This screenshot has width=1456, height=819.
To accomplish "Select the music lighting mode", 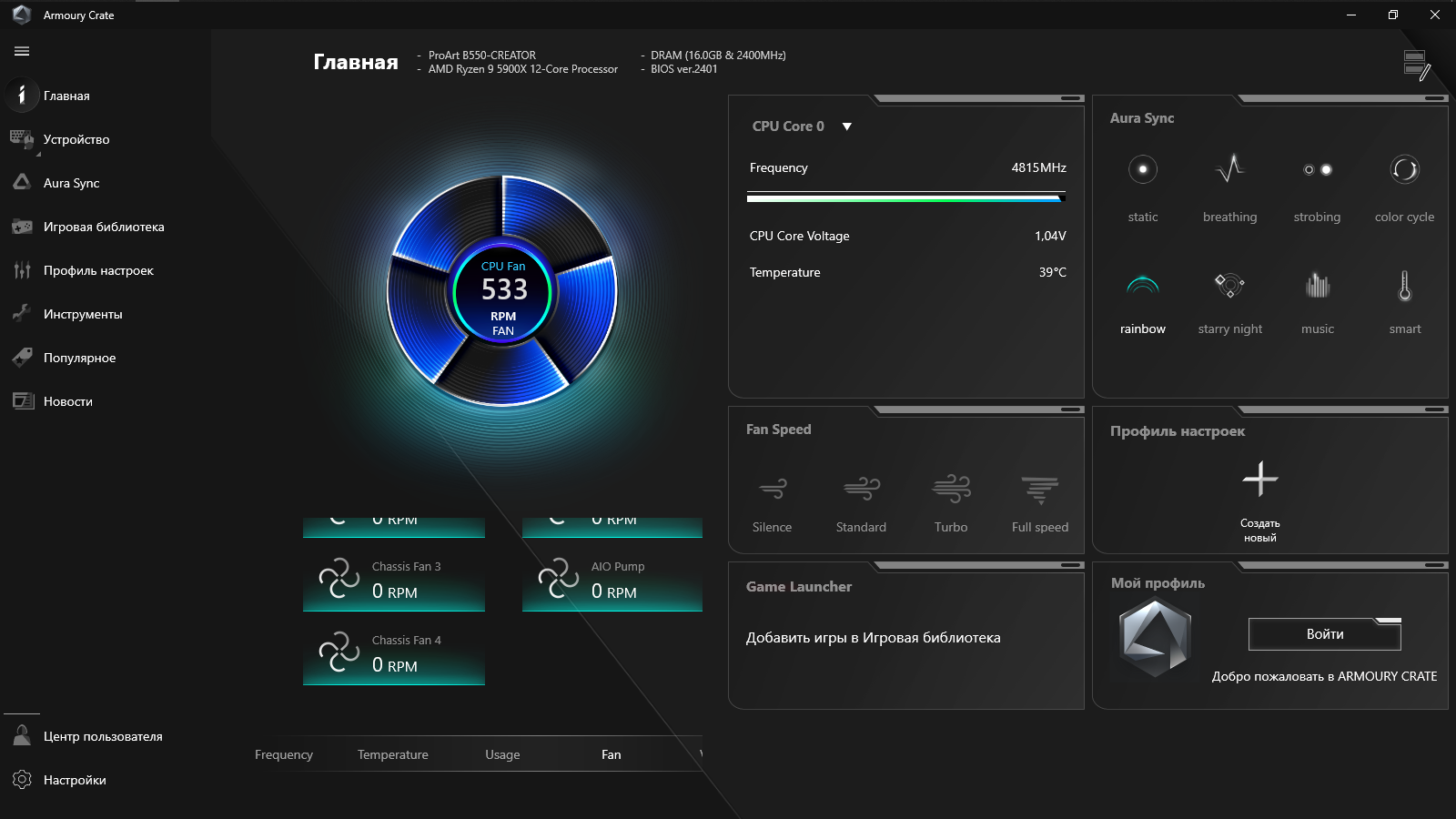I will (1317, 300).
